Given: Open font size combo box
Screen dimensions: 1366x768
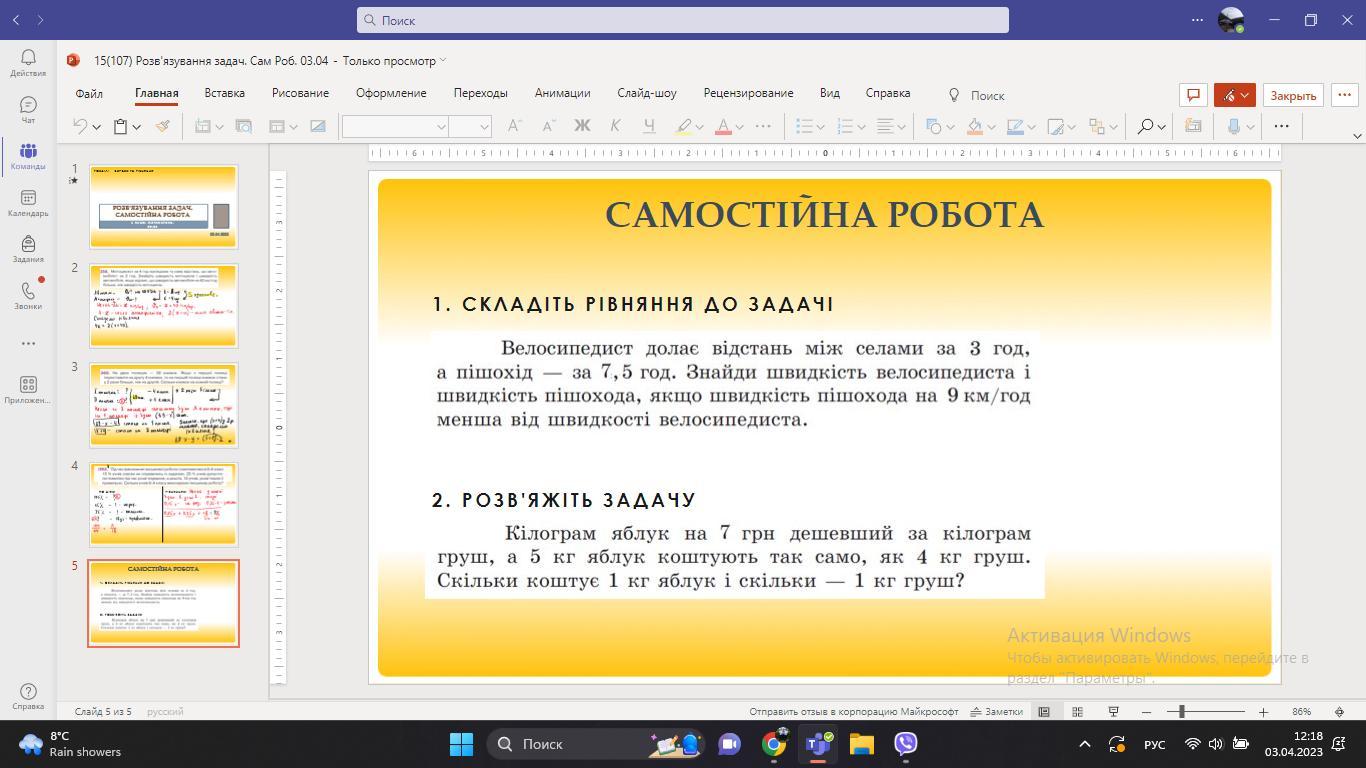Looking at the screenshot, I should tap(470, 126).
